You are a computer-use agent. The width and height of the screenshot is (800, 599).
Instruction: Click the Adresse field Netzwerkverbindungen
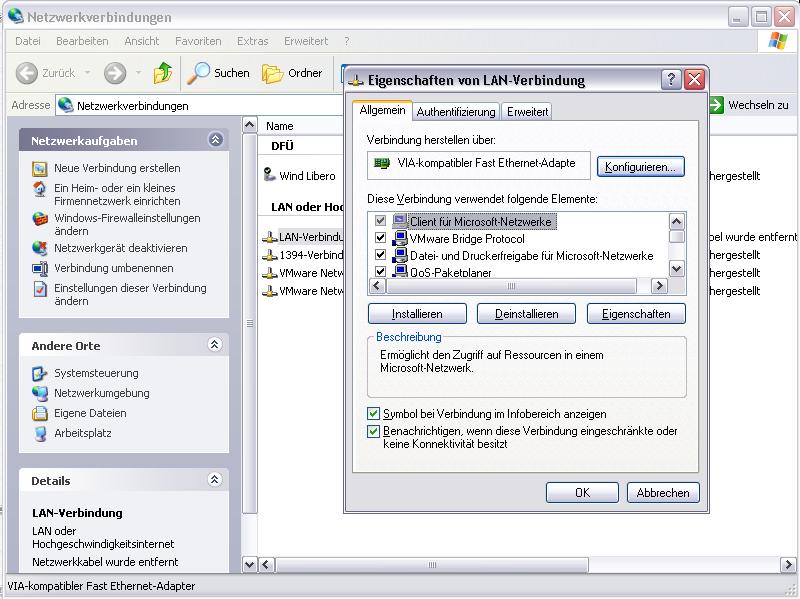[199, 106]
